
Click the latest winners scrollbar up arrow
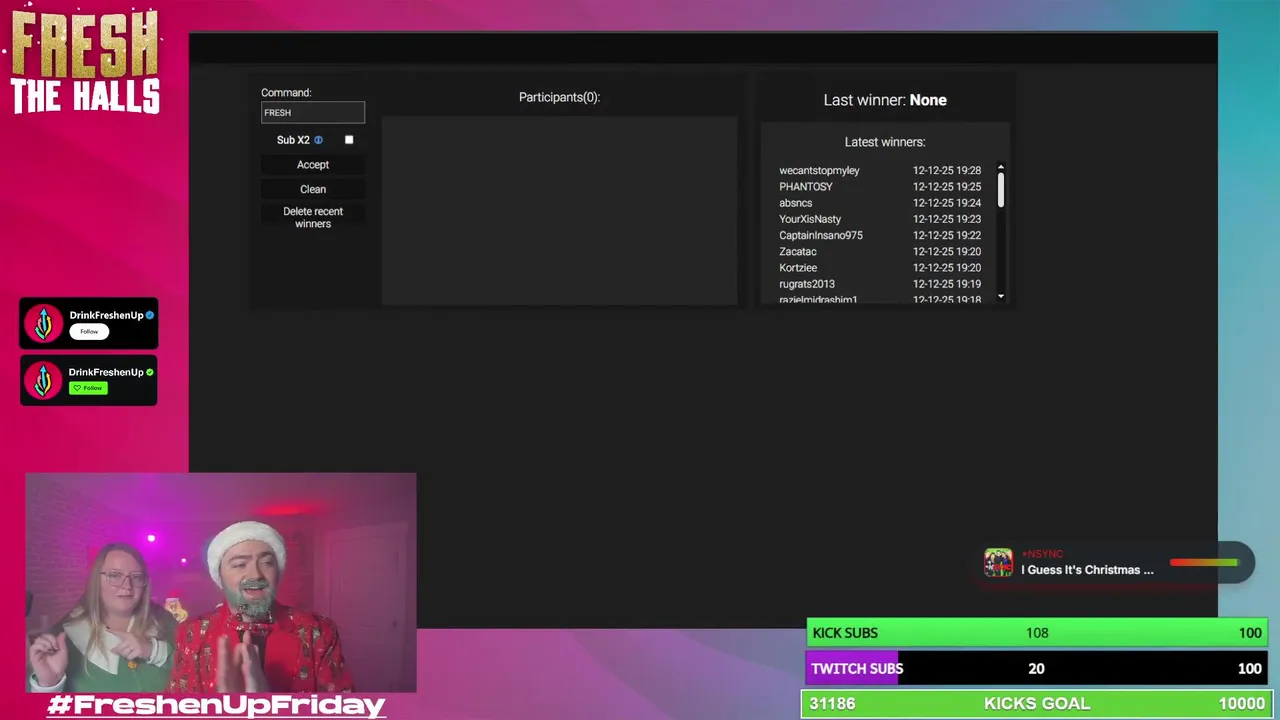(1001, 167)
